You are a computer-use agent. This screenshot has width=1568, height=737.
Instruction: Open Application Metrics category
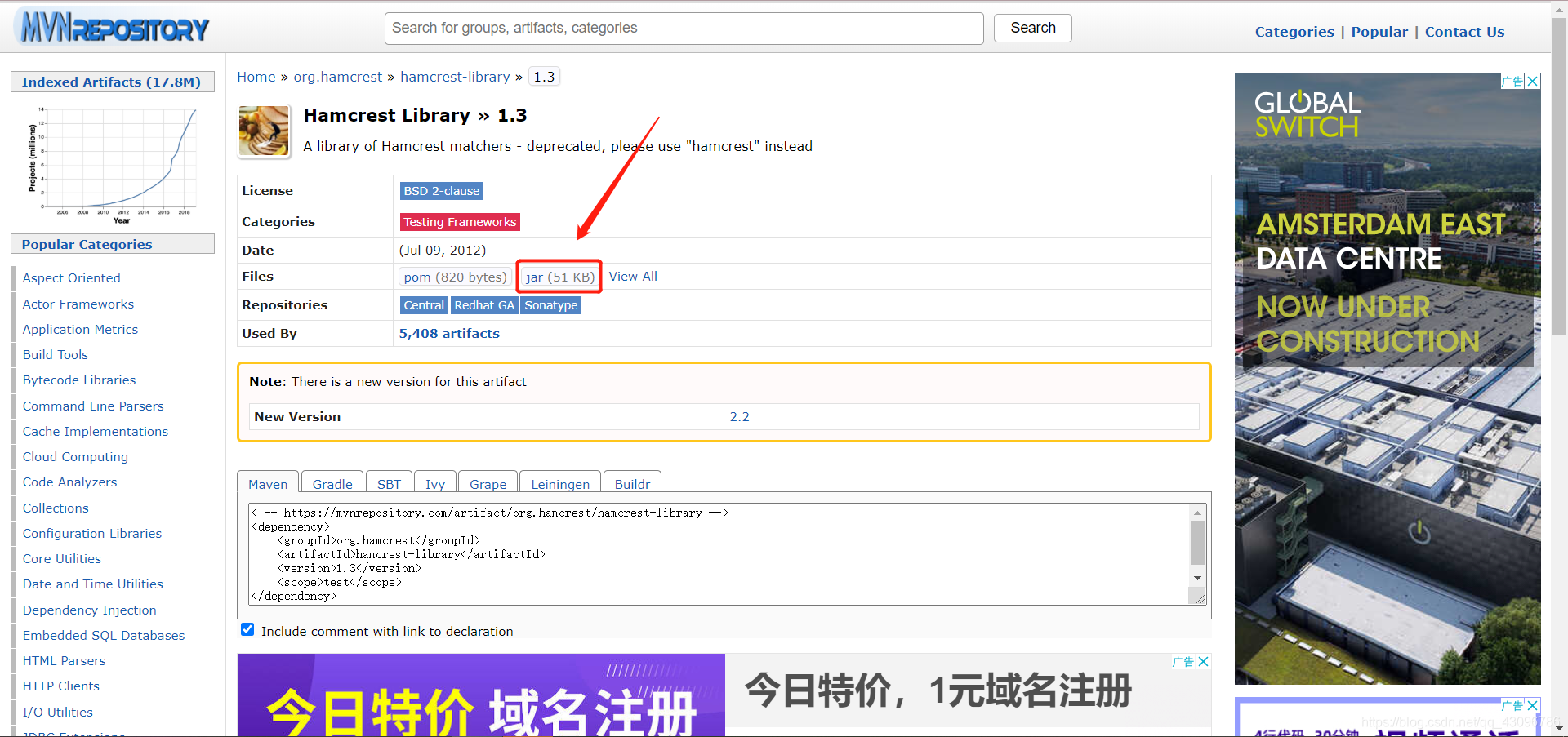pyautogui.click(x=80, y=329)
